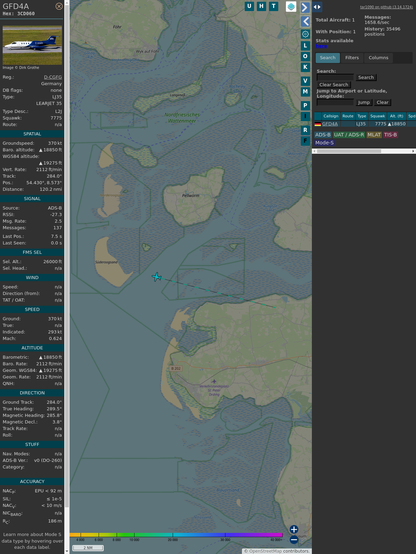Switch to the Filters tab

click(x=352, y=58)
